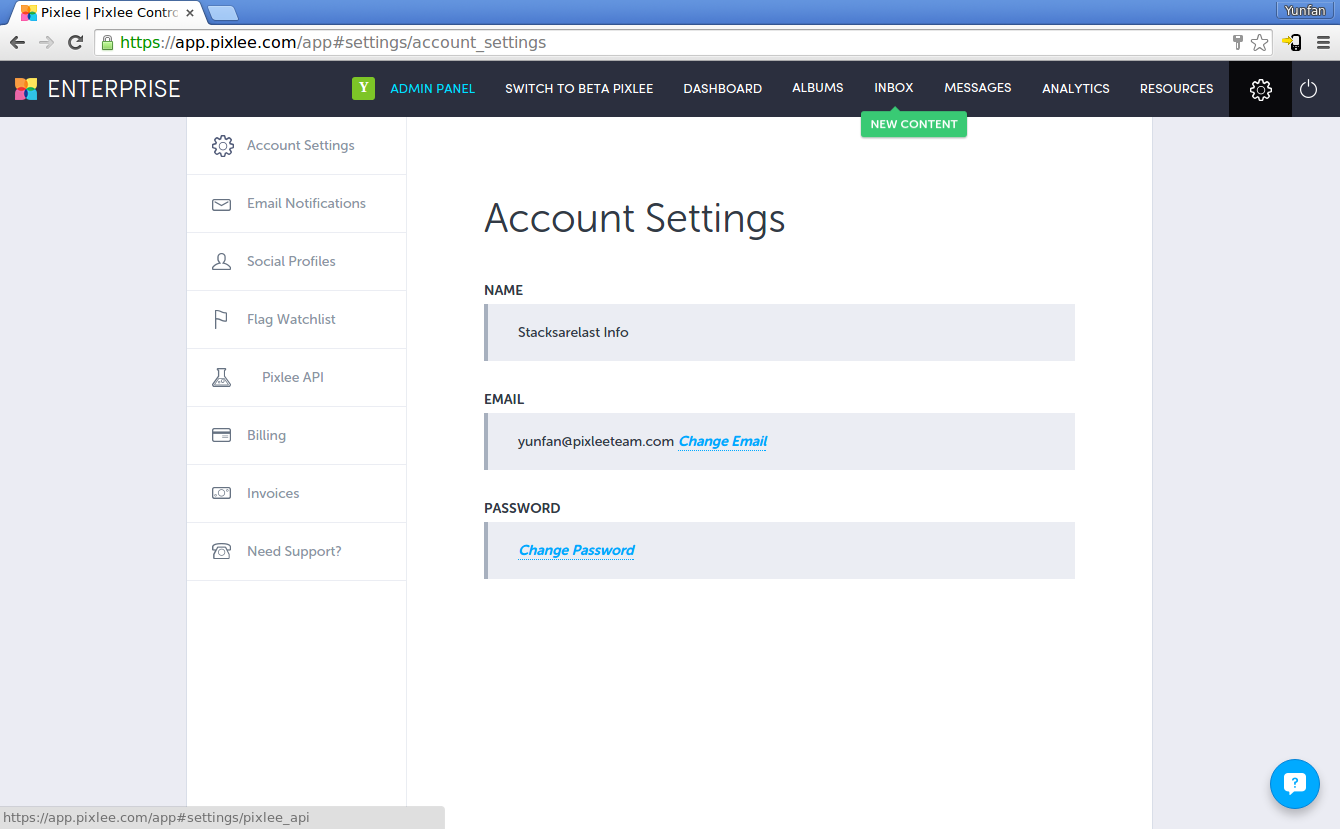Open Analytics in top navigation

pyautogui.click(x=1076, y=89)
